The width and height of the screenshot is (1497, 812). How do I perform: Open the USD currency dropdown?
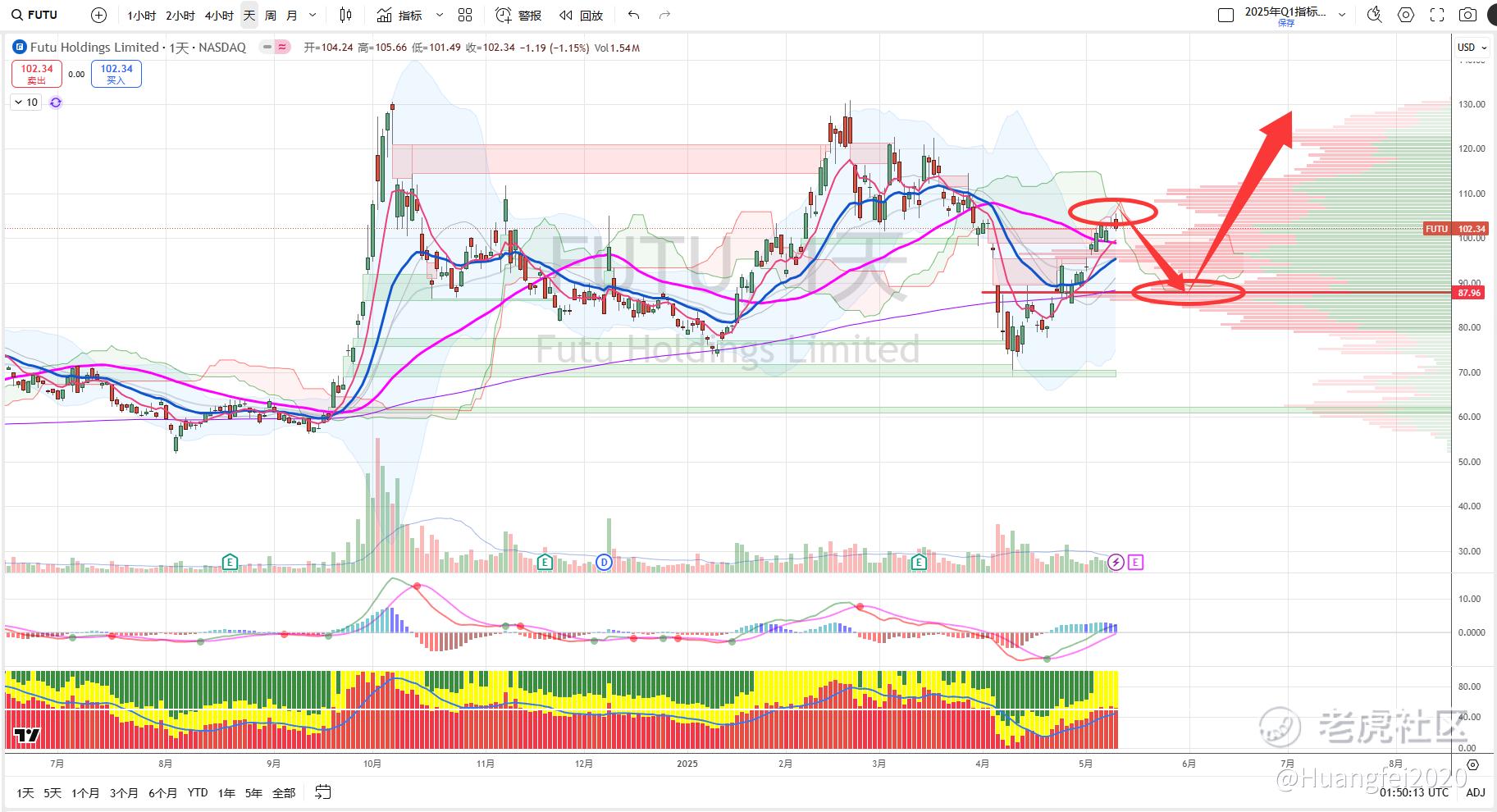click(x=1472, y=48)
